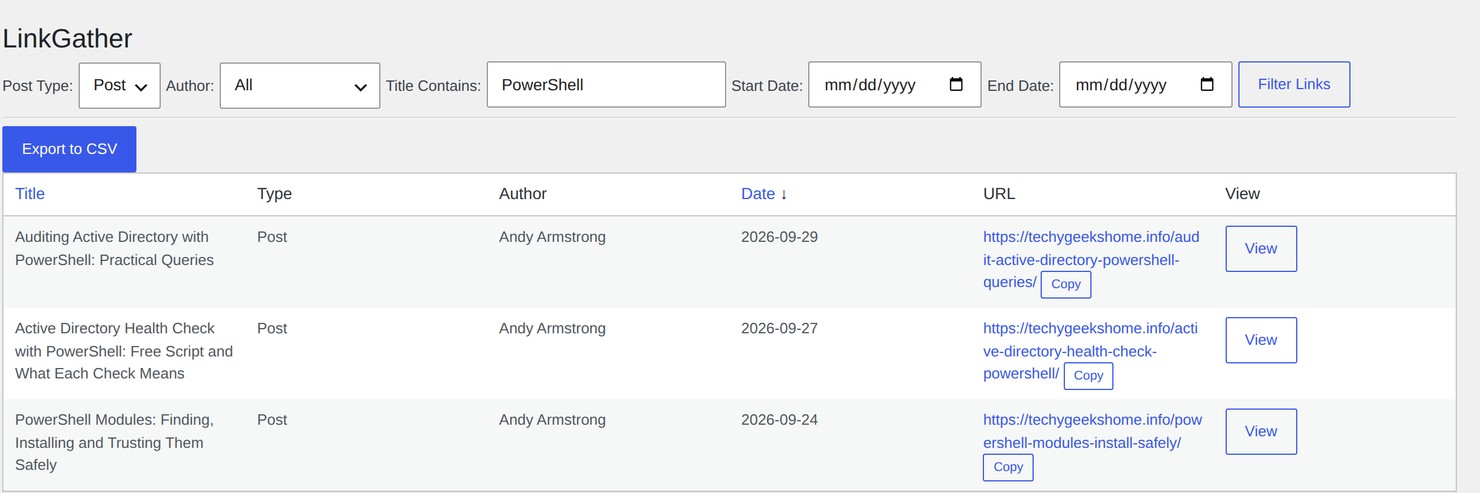The image size is (1480, 493).
Task: Click the 'Title Contains:' label
Action: [434, 86]
